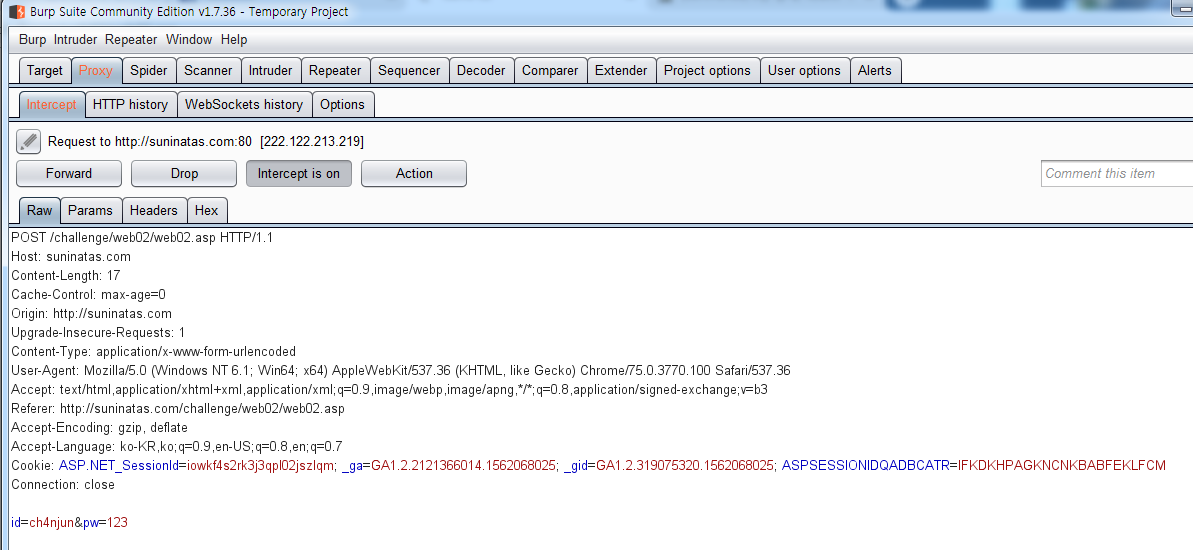
Task: Click the Cache-Control: max-age=0 header
Action: tap(88, 294)
